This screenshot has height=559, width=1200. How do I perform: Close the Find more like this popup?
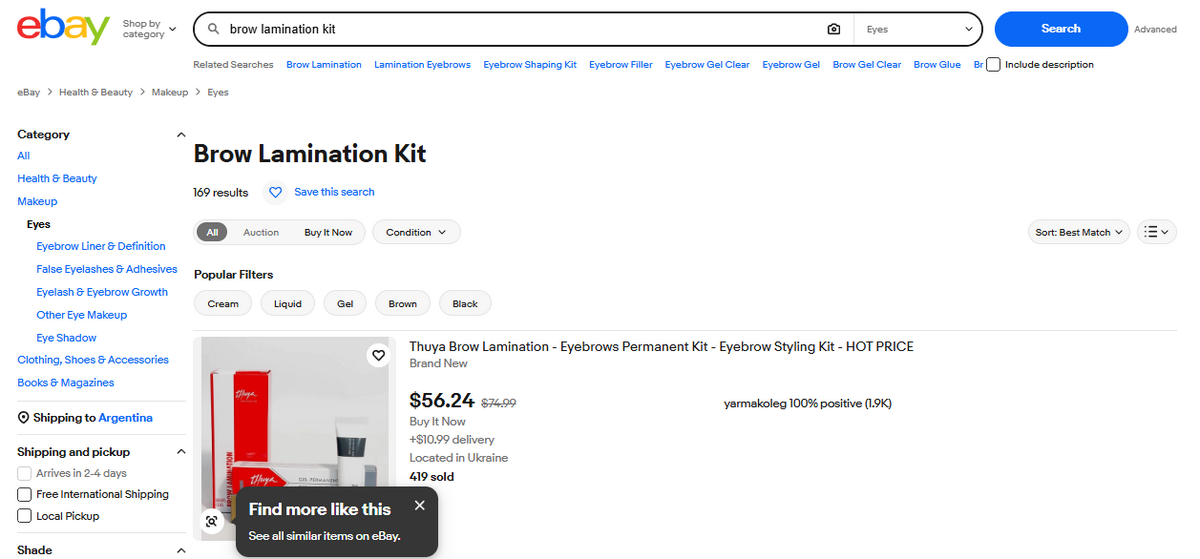[x=419, y=505]
